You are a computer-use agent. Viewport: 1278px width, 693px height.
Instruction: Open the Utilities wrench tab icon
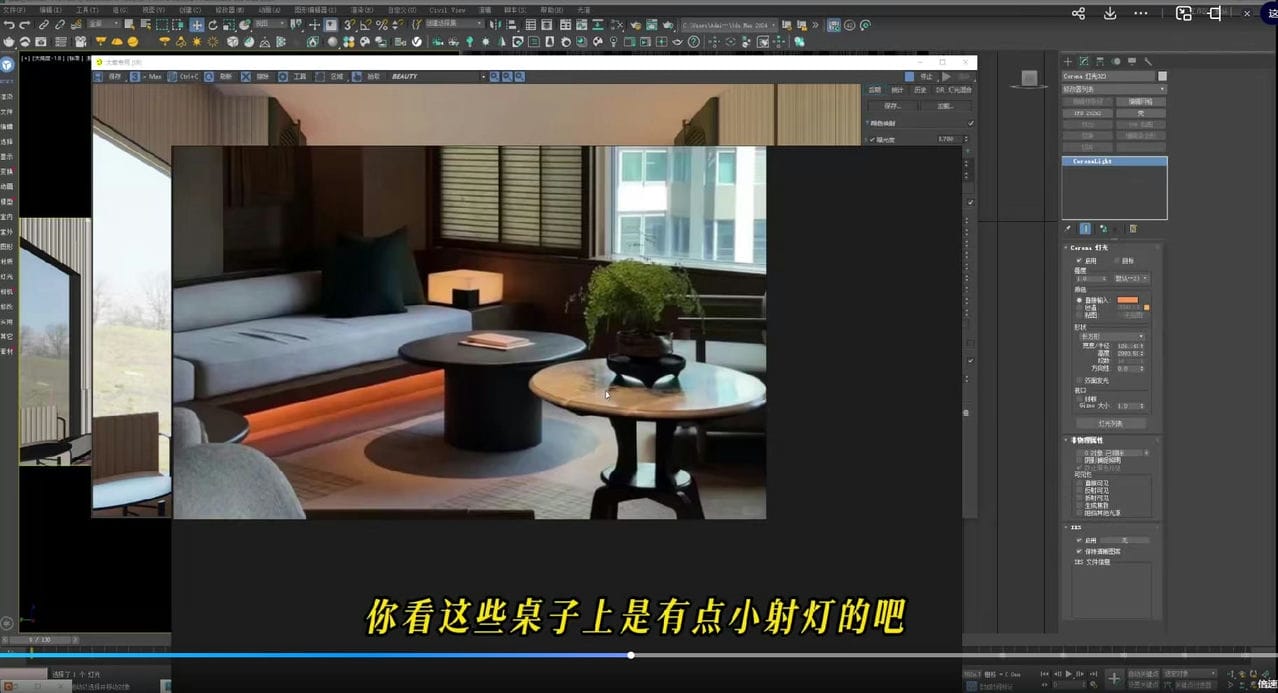pyautogui.click(x=1148, y=62)
